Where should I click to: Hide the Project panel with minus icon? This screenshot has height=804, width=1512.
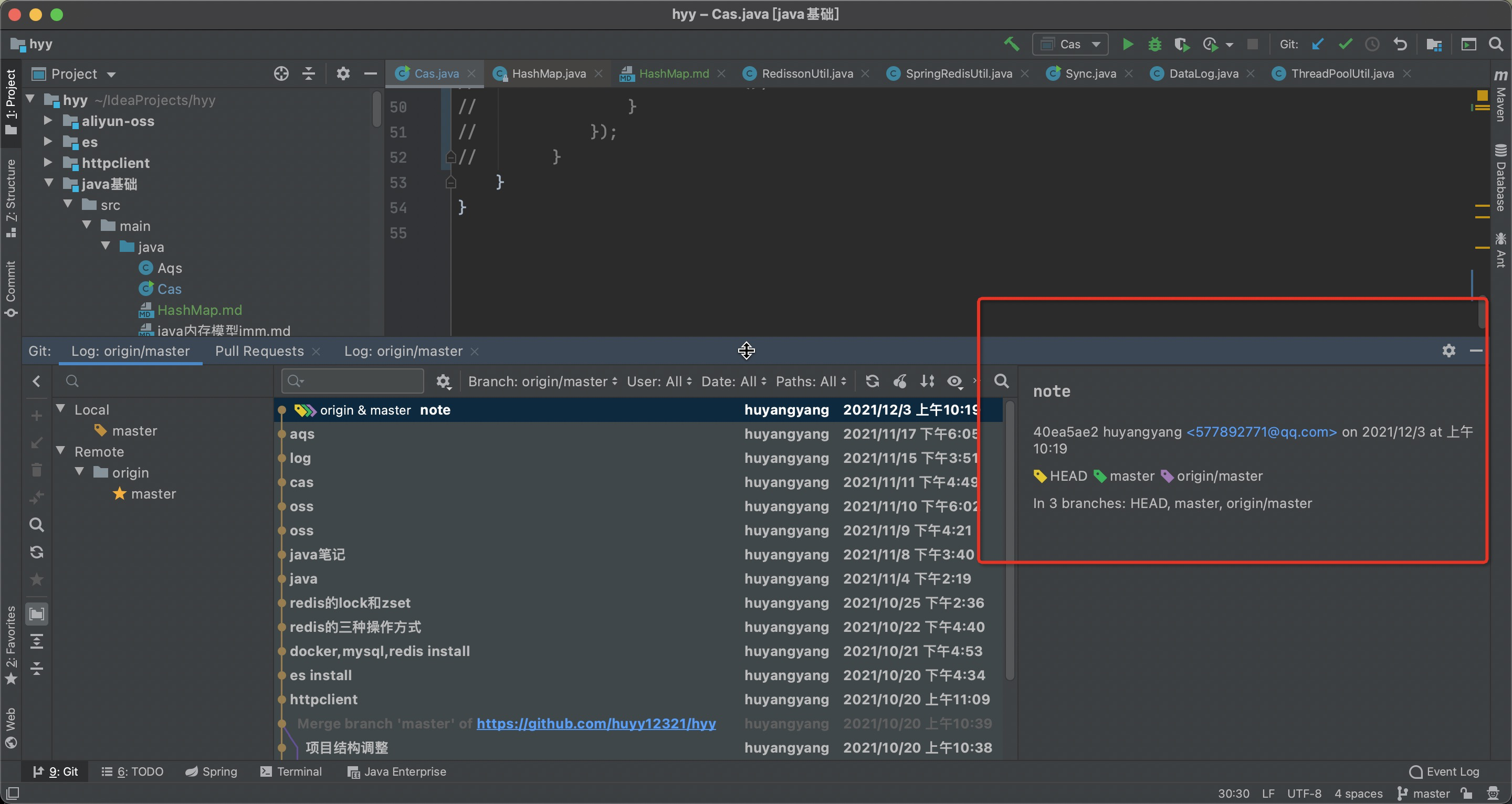tap(370, 73)
